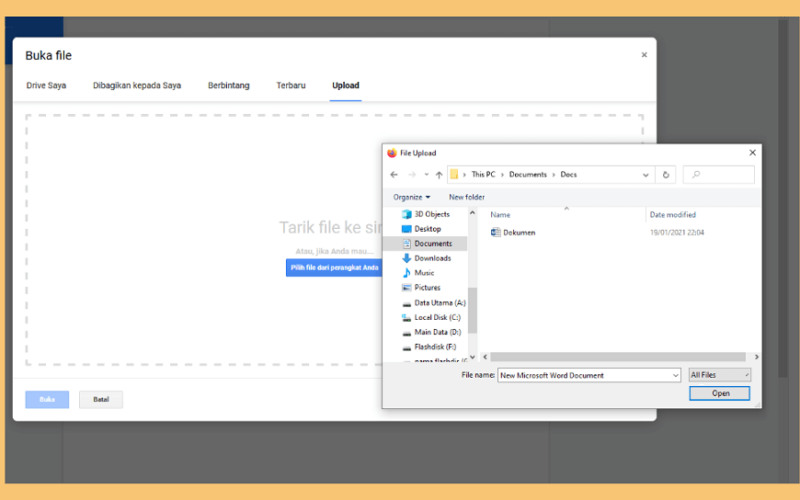Close the Buka file dialog

tap(644, 55)
